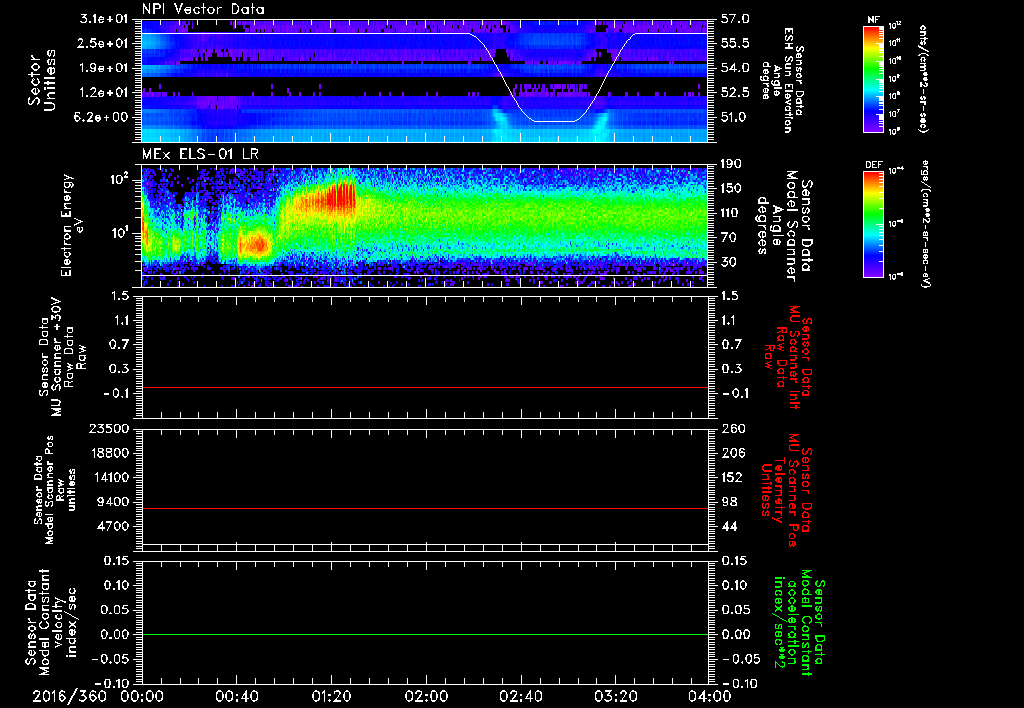The width and height of the screenshot is (1024, 708).
Task: Click the Sector Unitless axis label
Action: pyautogui.click(x=42, y=80)
